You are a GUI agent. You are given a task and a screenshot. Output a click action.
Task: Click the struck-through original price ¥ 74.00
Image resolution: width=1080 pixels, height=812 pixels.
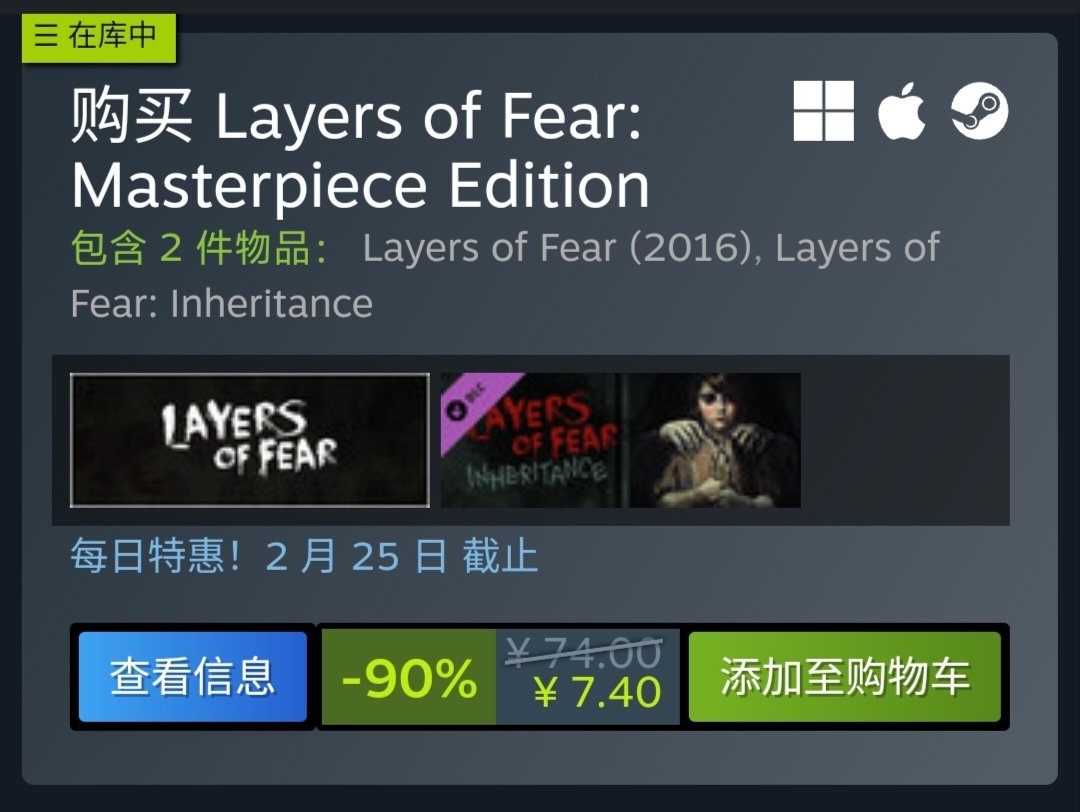tap(583, 652)
